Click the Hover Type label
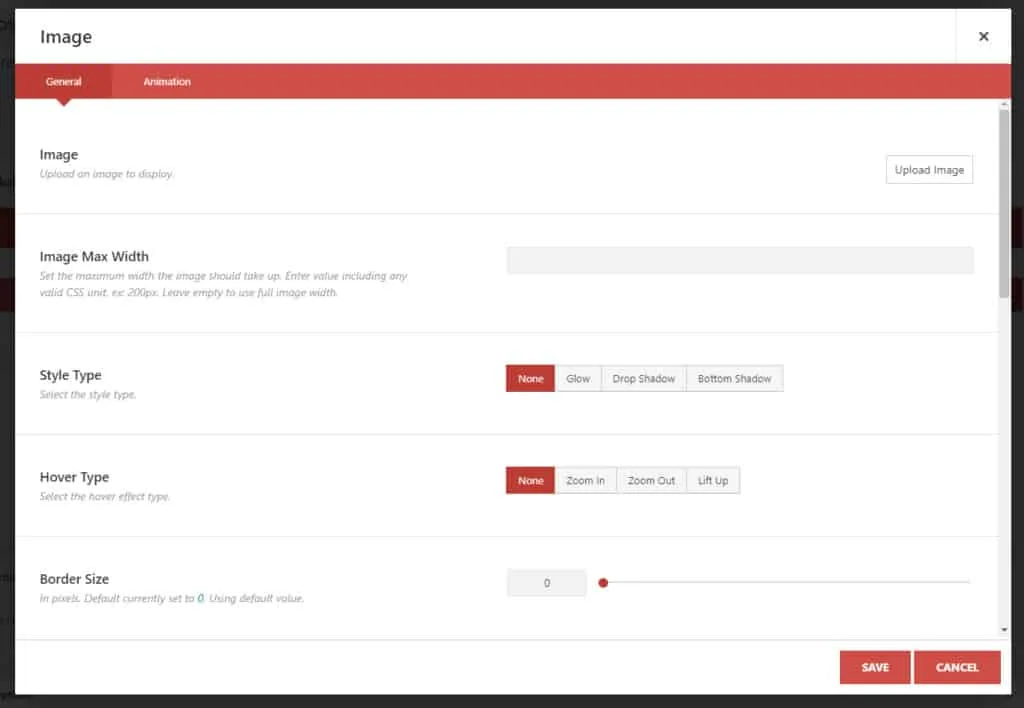The height and width of the screenshot is (708, 1024). click(x=74, y=477)
